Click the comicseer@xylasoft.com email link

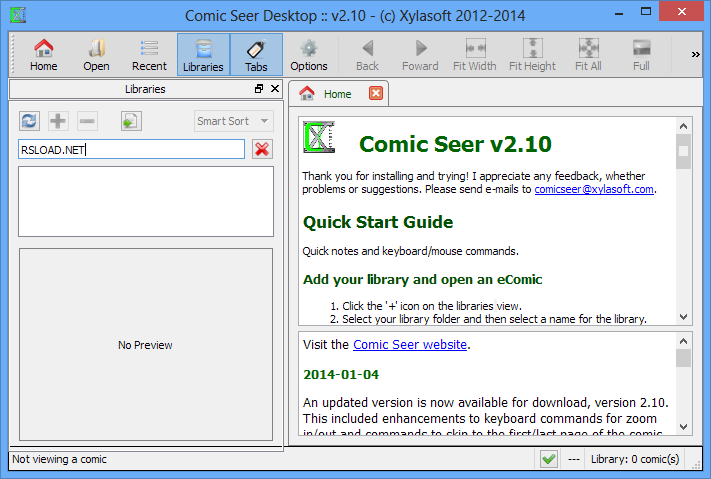[x=594, y=189]
